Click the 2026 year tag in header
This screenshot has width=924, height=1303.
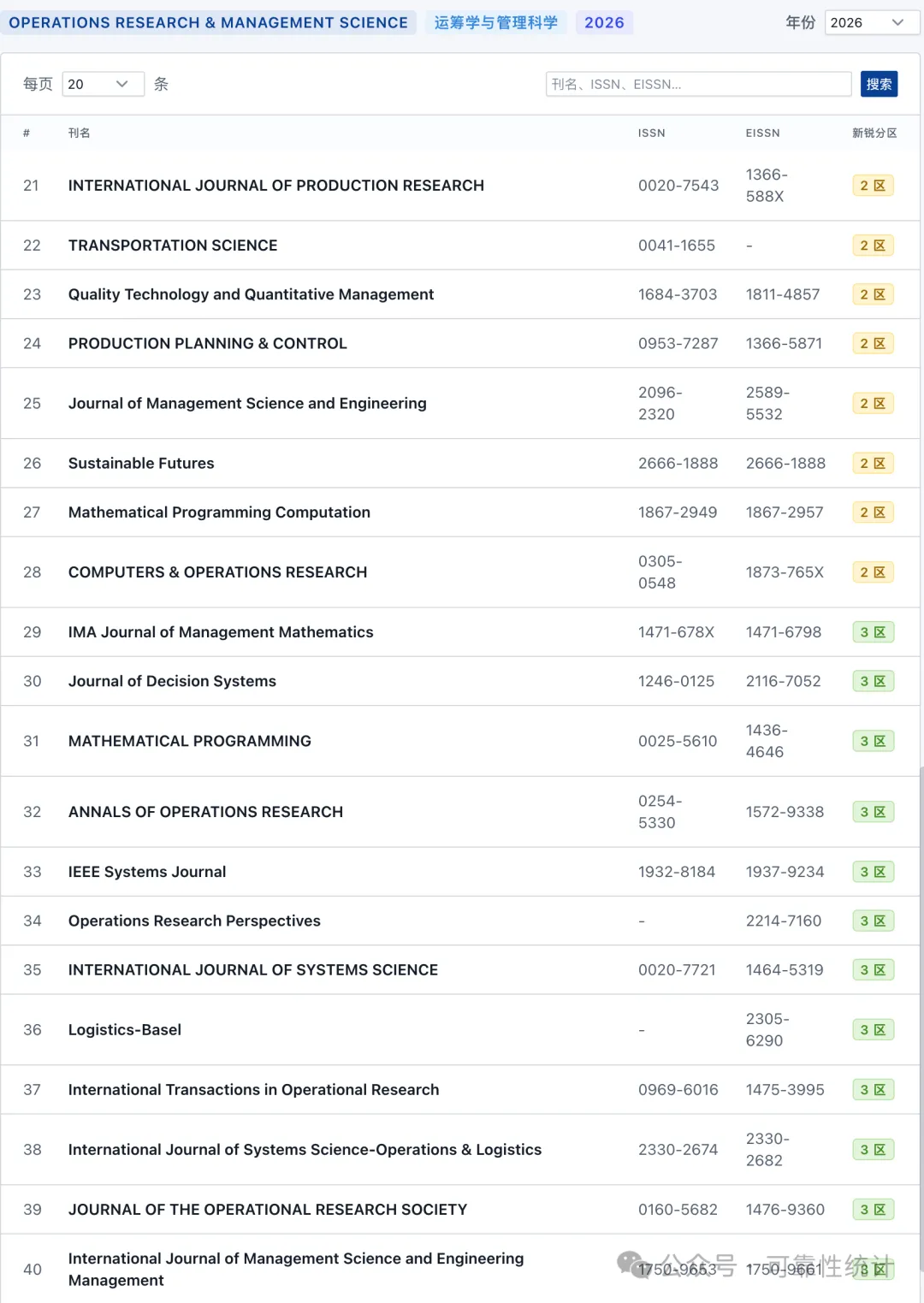pos(604,22)
